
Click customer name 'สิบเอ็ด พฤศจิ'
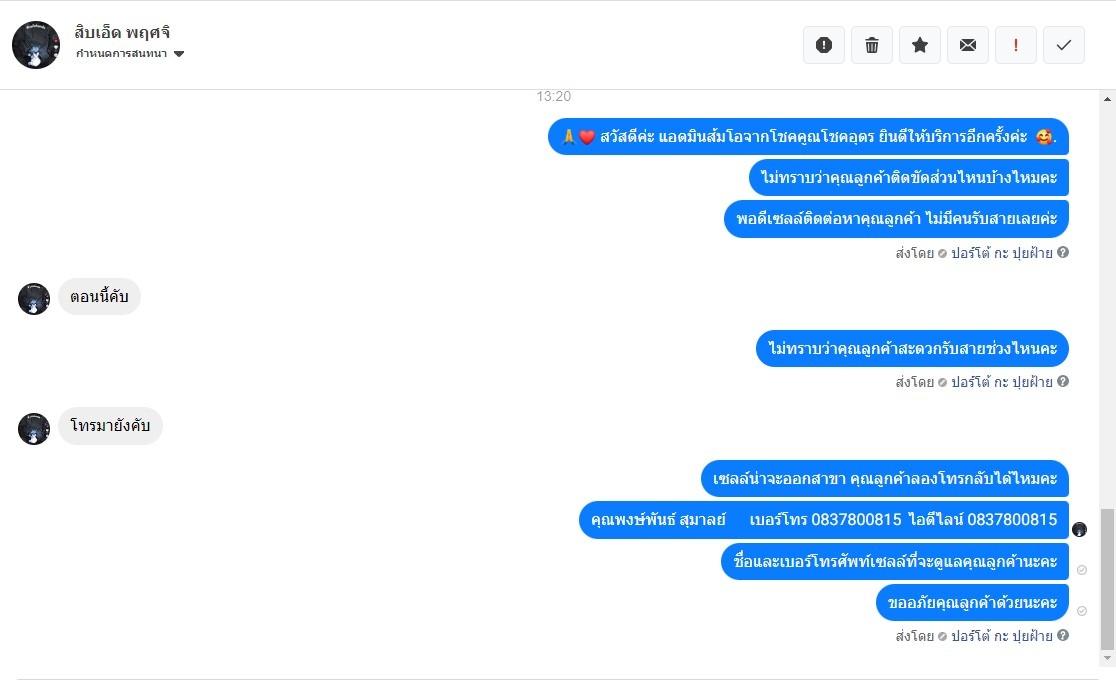click(122, 32)
